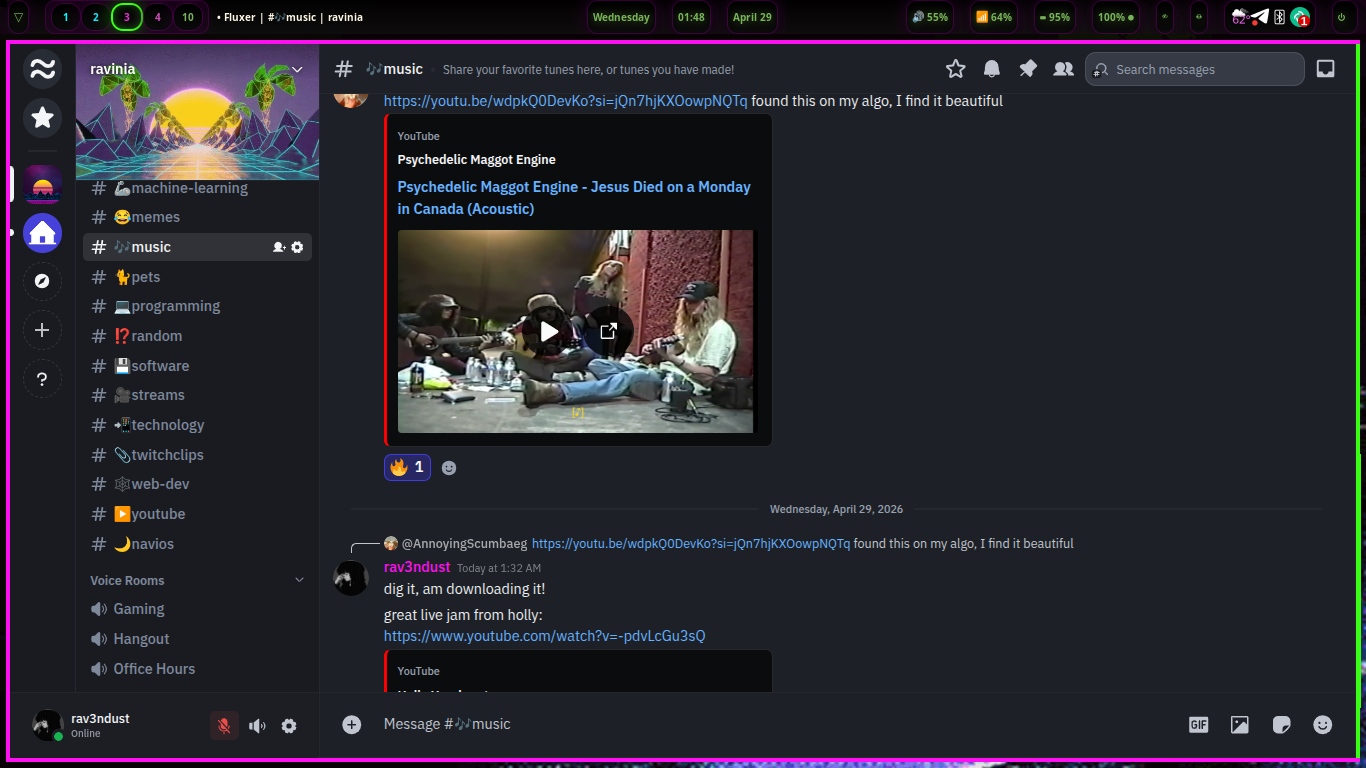The width and height of the screenshot is (1366, 768).
Task: Open the Explore compass icon in sidebar
Action: pyautogui.click(x=42, y=282)
